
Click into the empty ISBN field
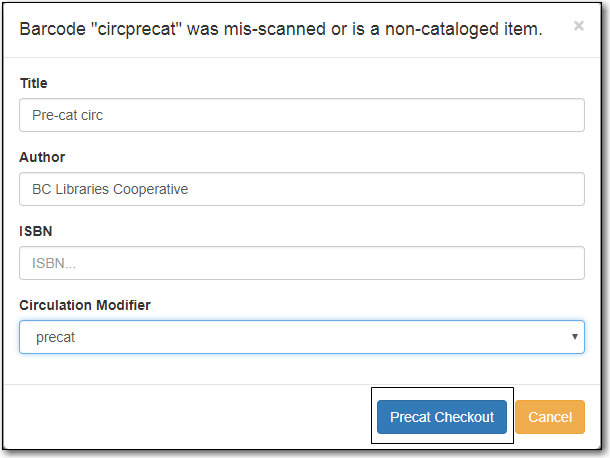(x=302, y=263)
